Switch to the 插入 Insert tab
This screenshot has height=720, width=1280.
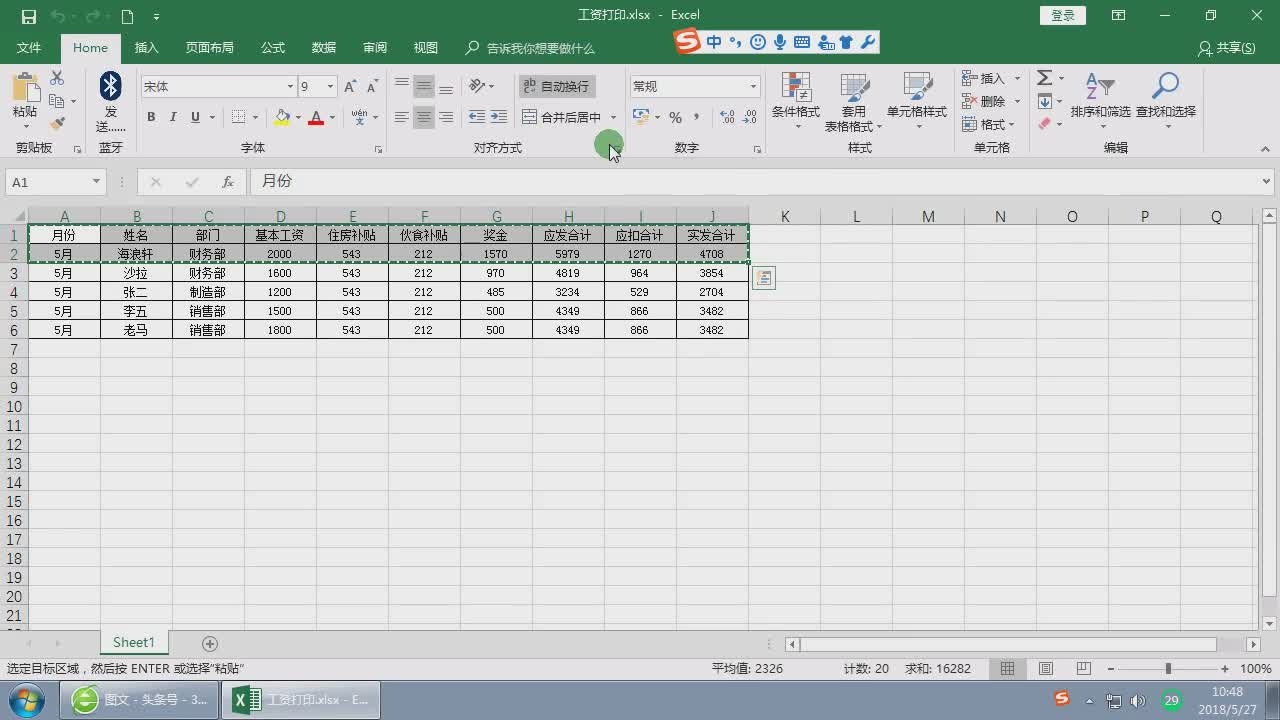pyautogui.click(x=147, y=48)
